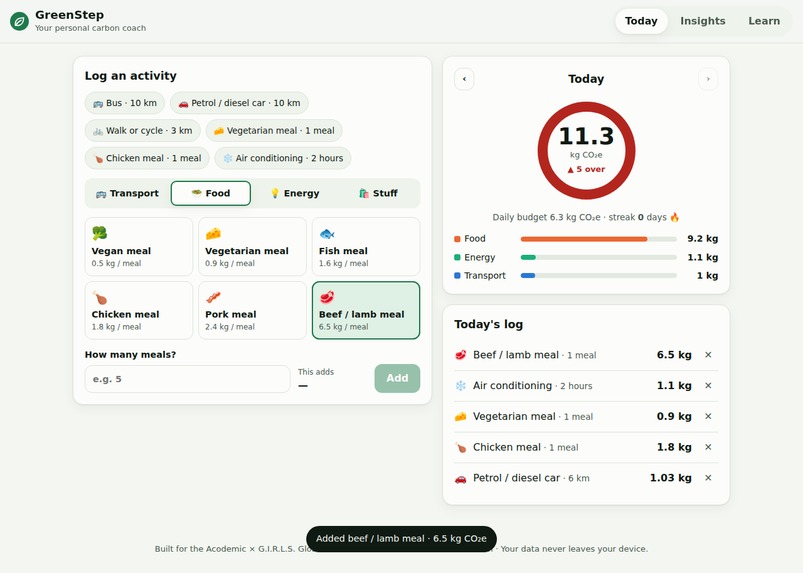The height and width of the screenshot is (573, 803).
Task: Click the meat icon in Beef / lamb log row
Action: [x=461, y=355]
